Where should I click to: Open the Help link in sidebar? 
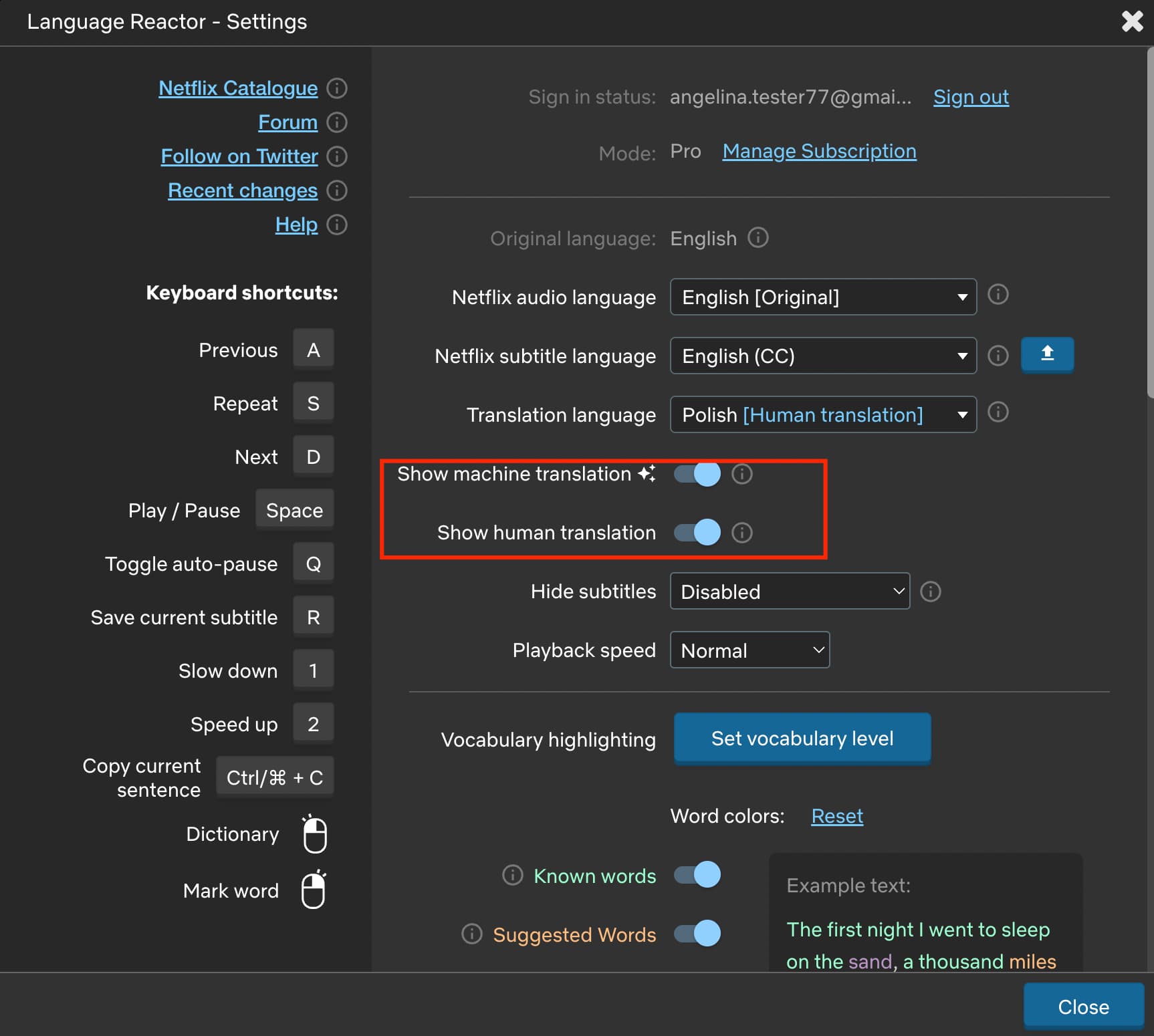296,225
